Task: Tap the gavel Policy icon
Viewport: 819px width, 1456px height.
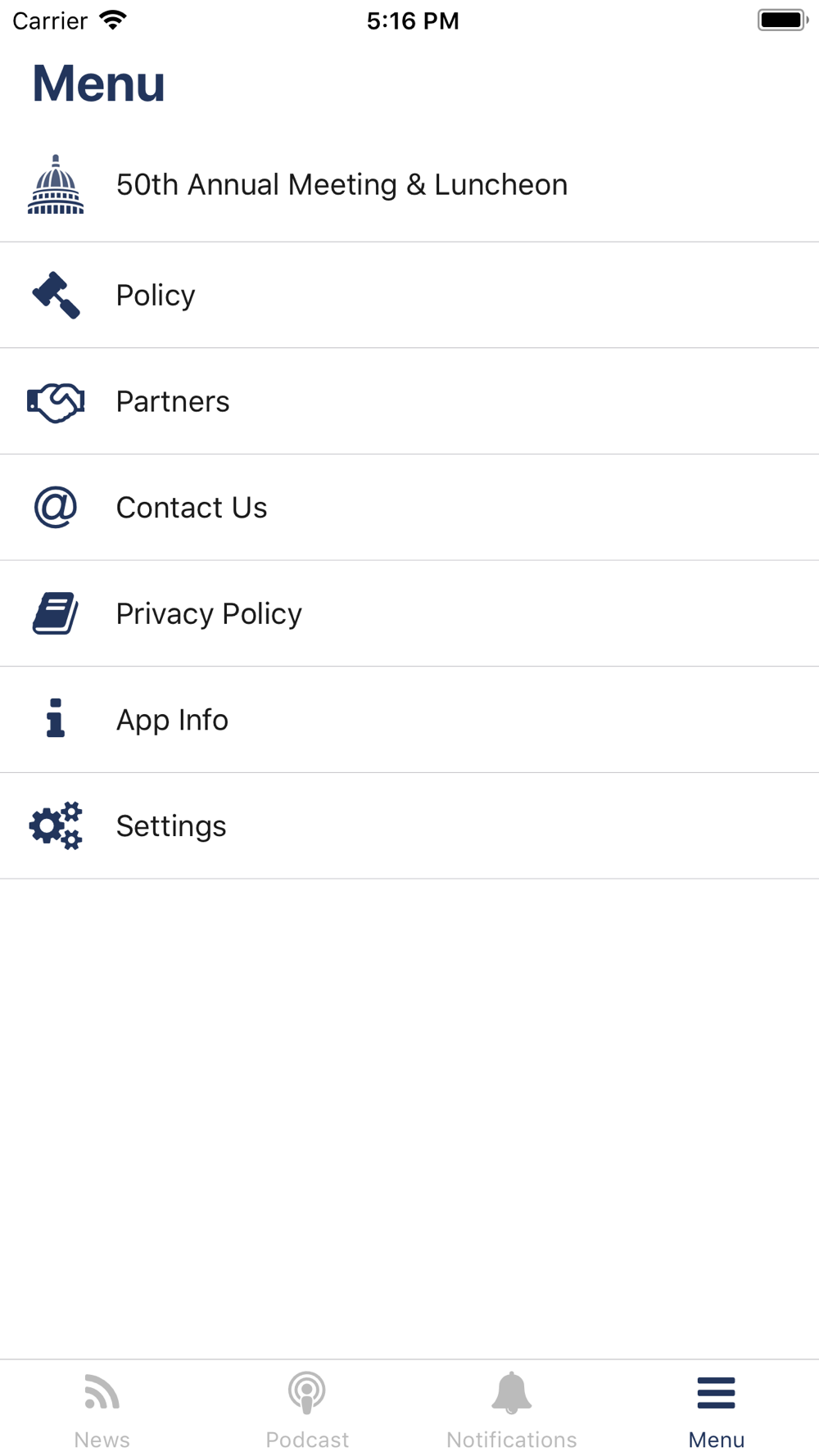Action: point(56,295)
